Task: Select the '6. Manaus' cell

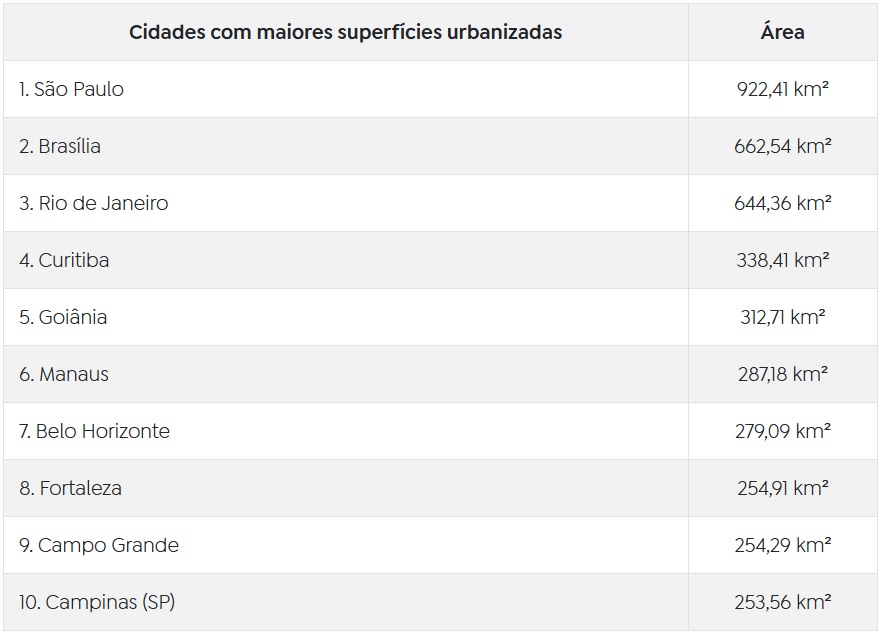Action: point(346,374)
